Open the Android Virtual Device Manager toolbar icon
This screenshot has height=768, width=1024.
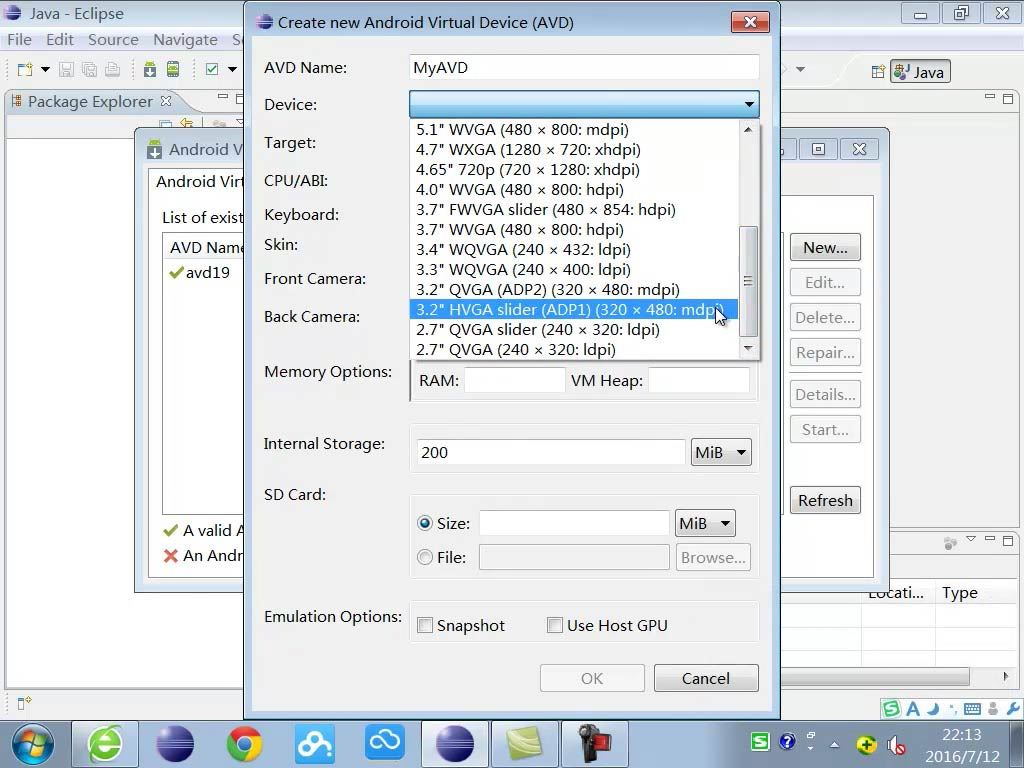tap(173, 69)
